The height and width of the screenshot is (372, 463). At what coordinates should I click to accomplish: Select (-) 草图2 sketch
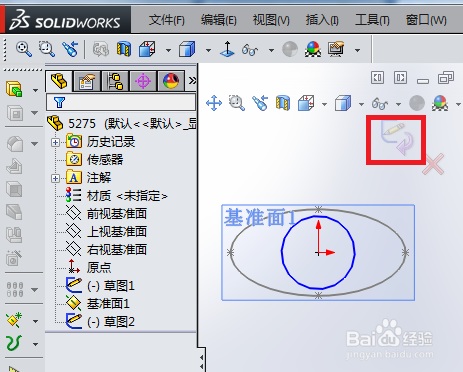click(111, 322)
